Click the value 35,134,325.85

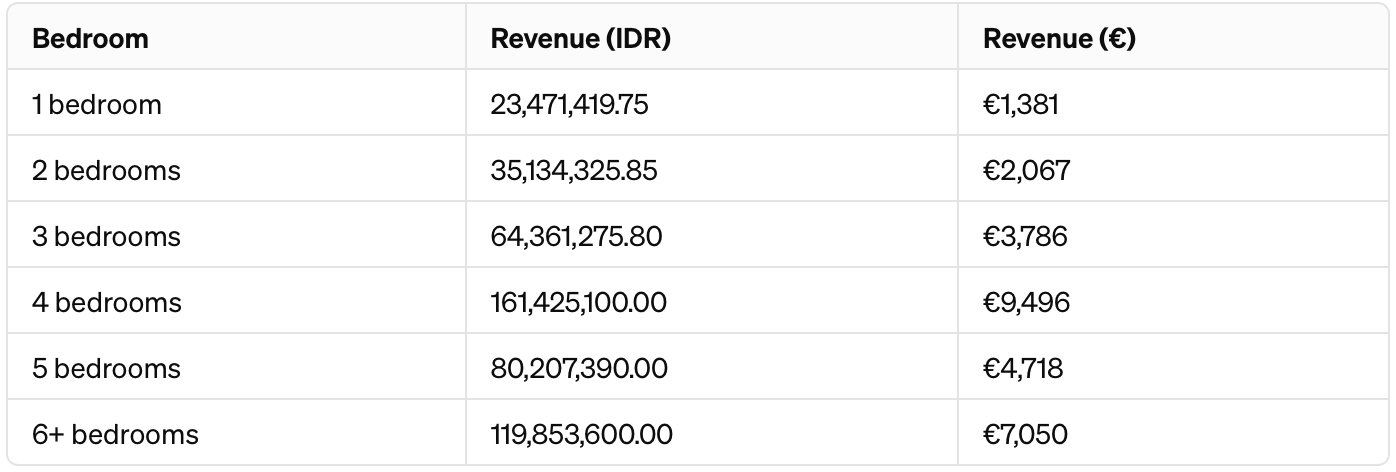(574, 170)
